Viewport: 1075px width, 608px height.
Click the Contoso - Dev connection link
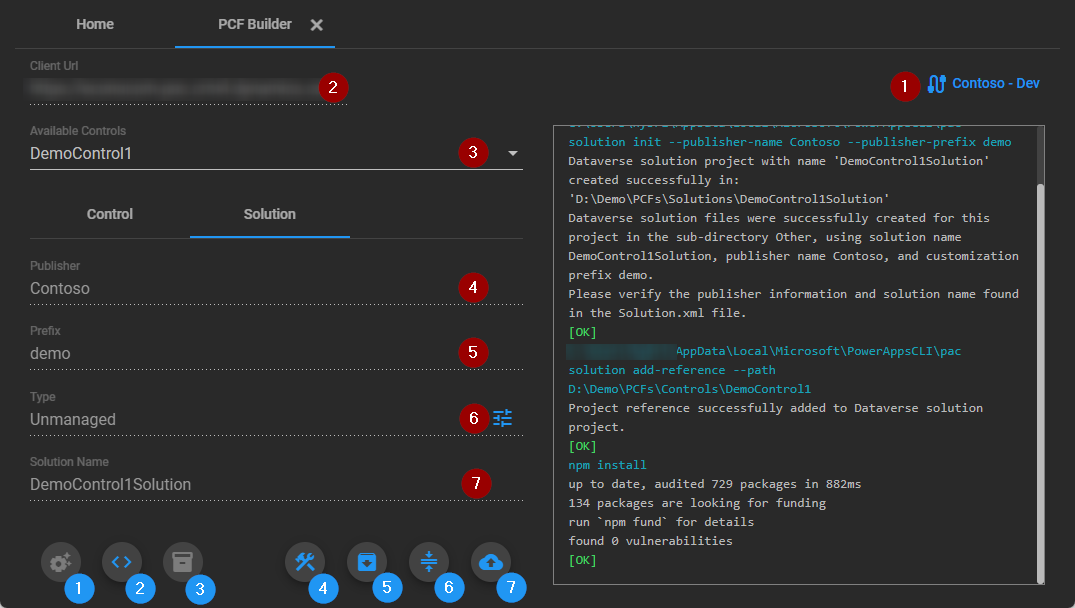tap(995, 83)
